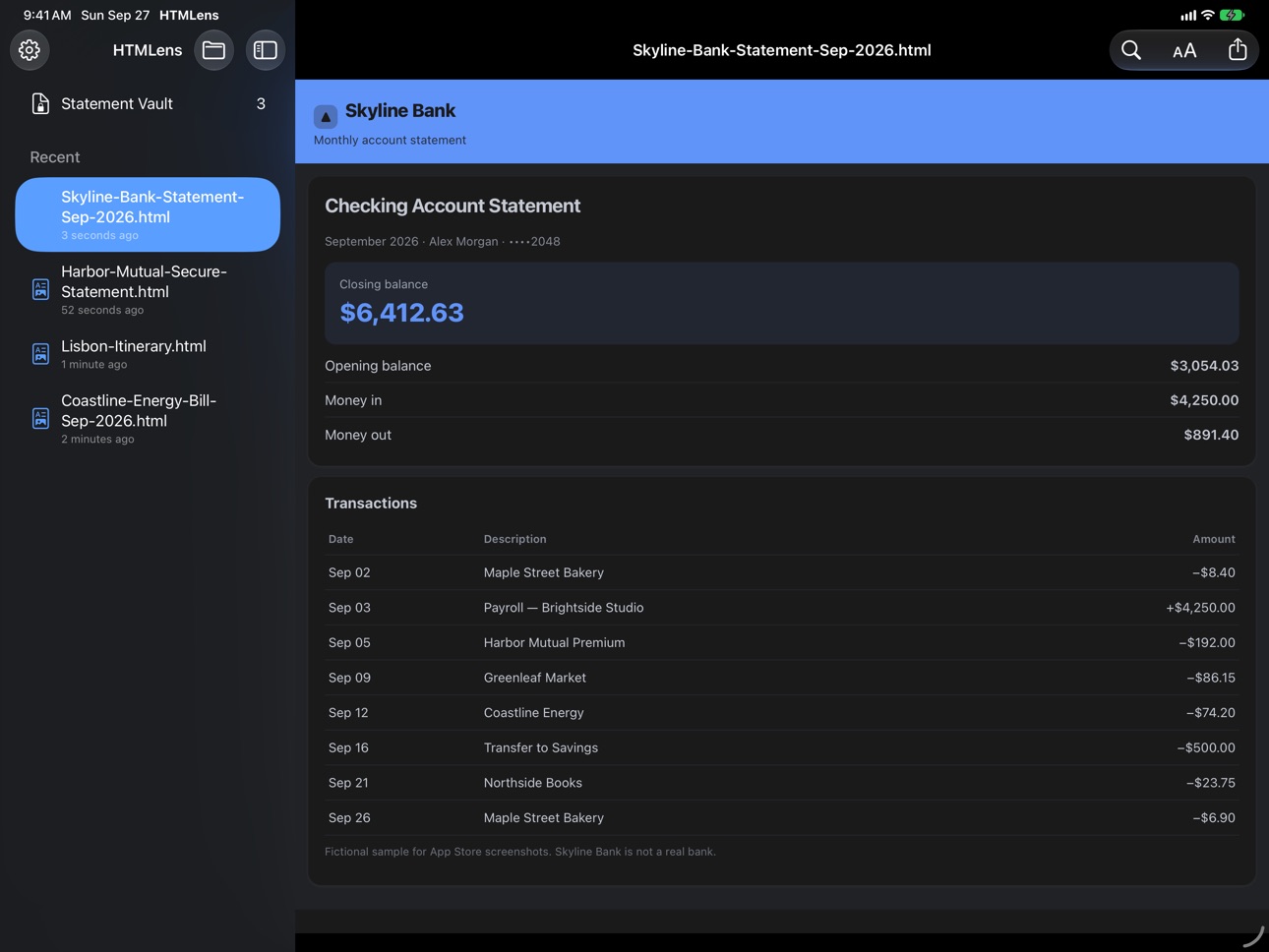Click the Description column header
The height and width of the screenshot is (952, 1269).
[x=514, y=539]
